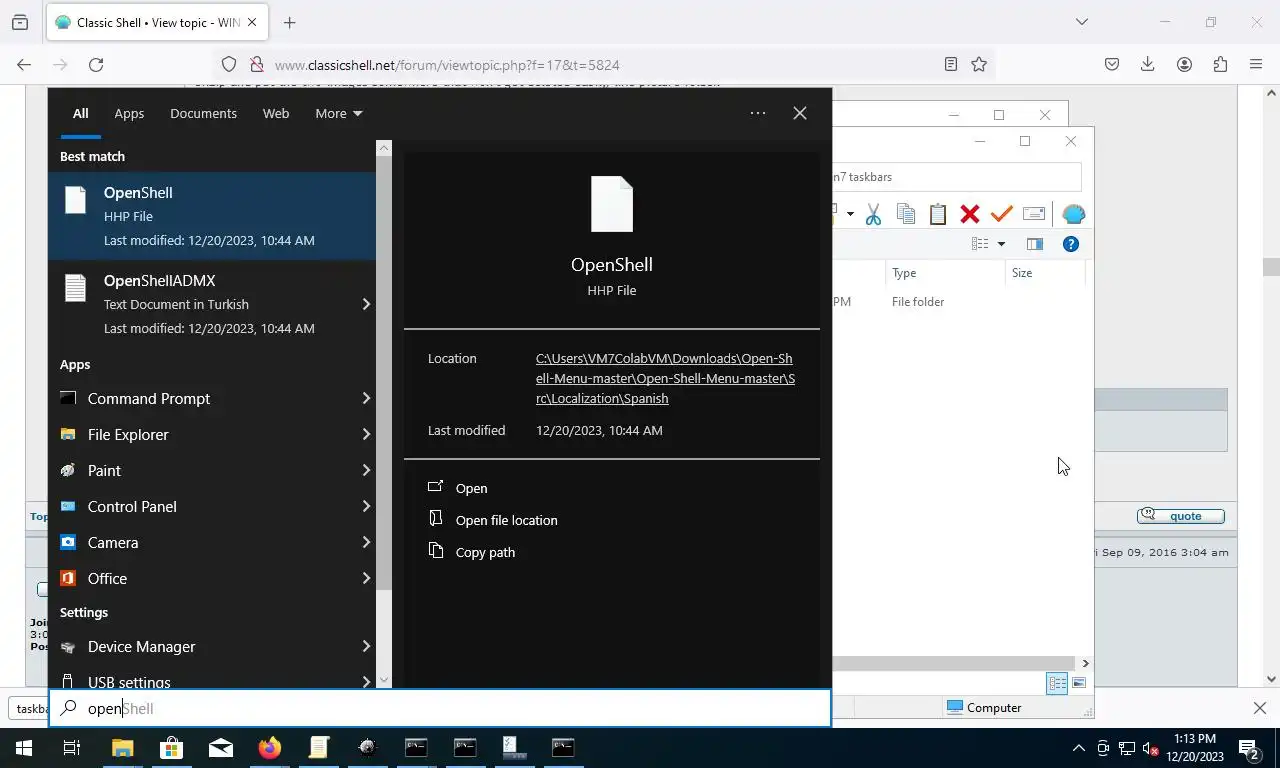Click the Email envelope icon in Explorer toolbar

[x=1034, y=214]
